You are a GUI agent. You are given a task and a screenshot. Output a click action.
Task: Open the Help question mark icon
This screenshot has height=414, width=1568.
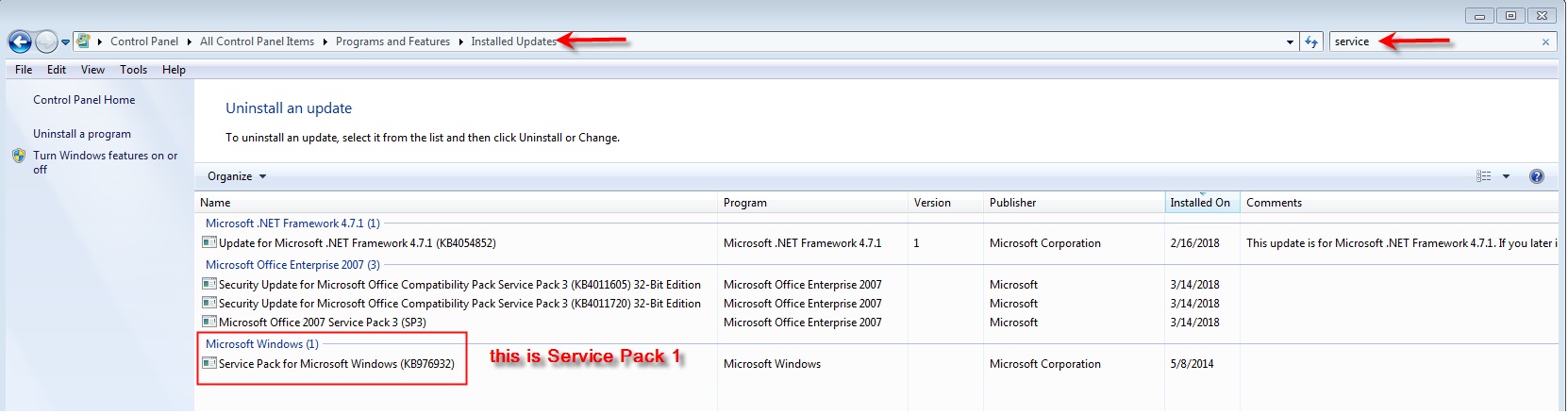[x=1537, y=176]
